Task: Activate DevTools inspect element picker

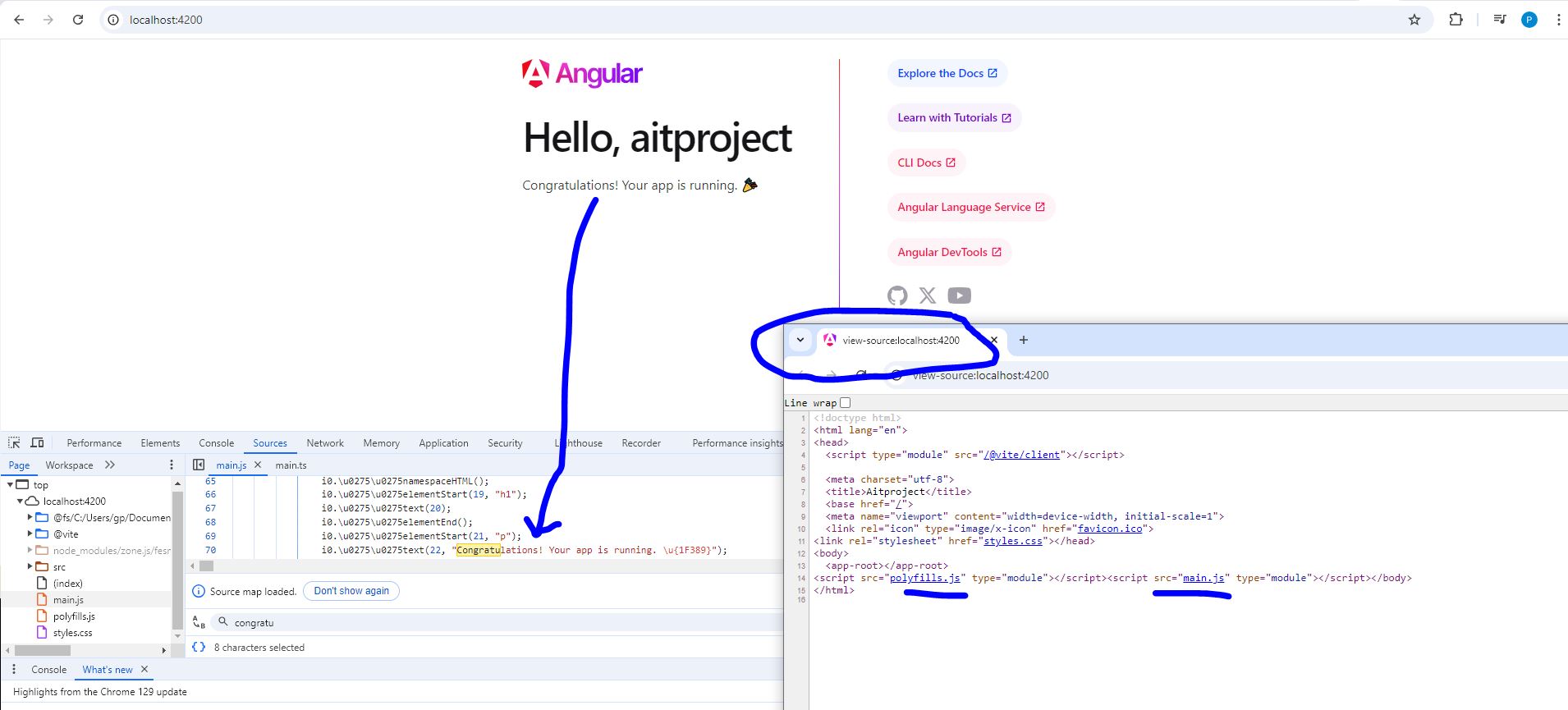Action: point(14,442)
